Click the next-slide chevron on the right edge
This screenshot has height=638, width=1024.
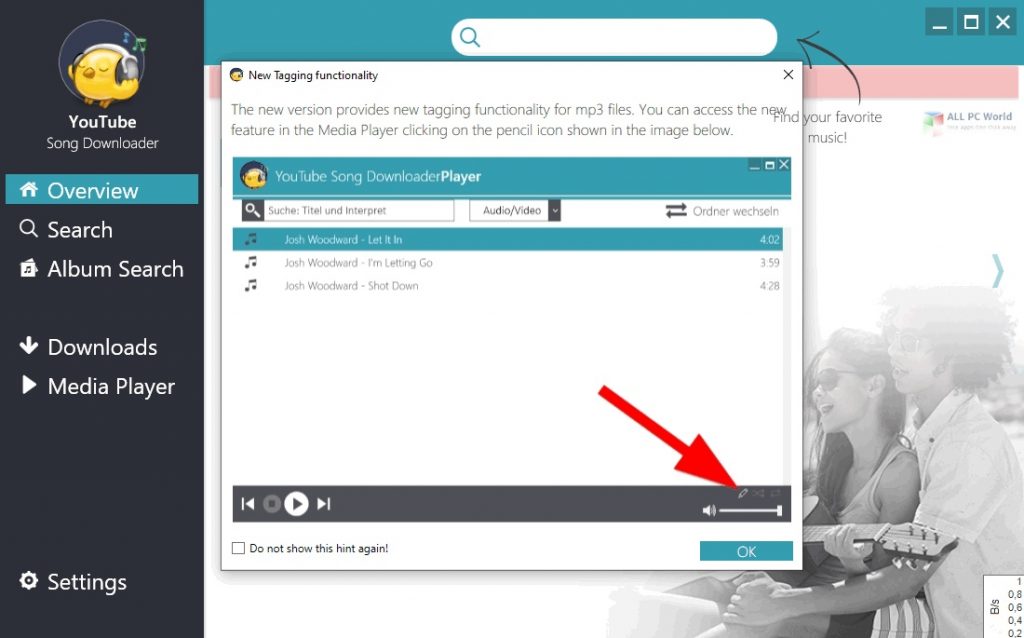tap(998, 270)
